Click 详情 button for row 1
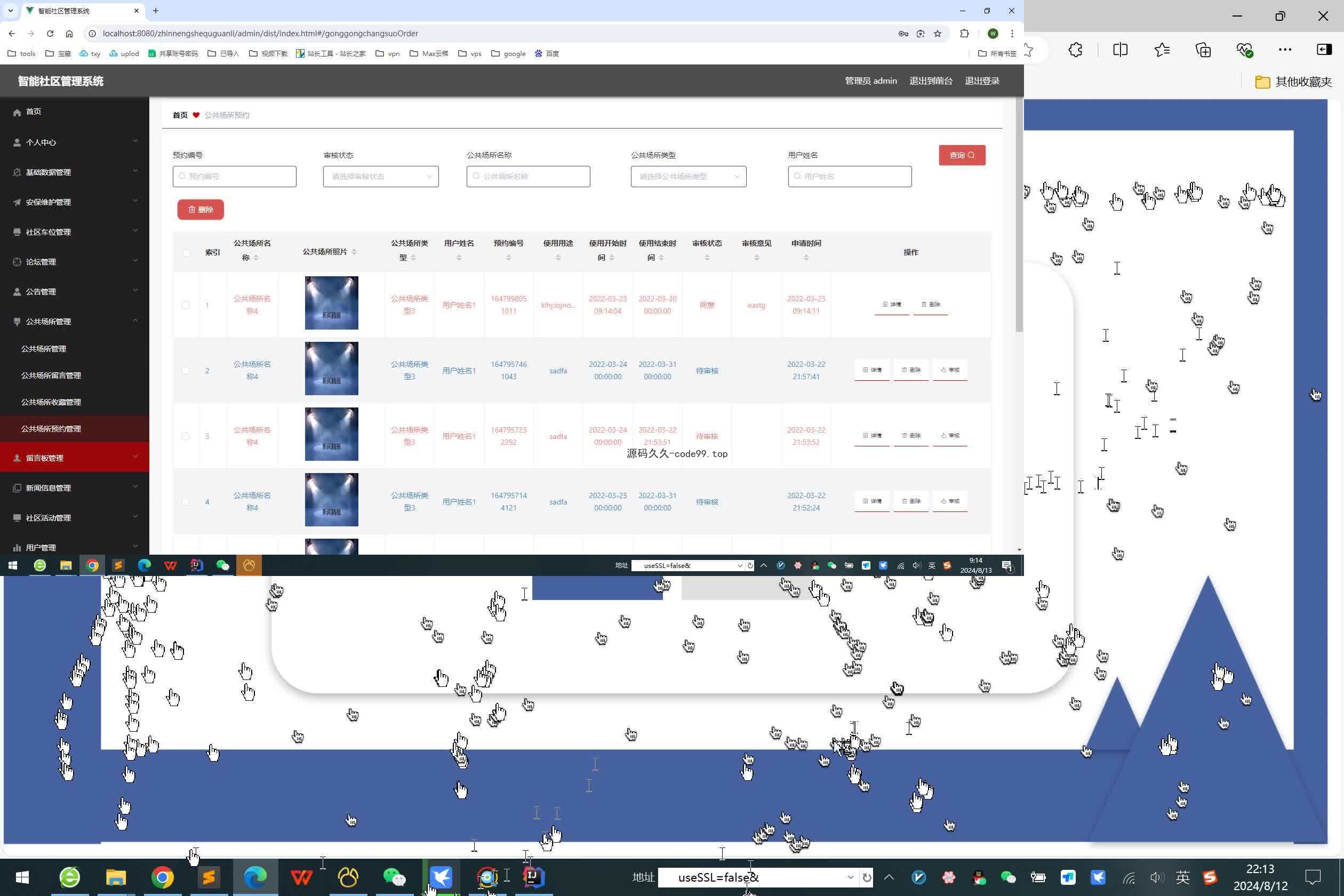1344x896 pixels. pos(891,305)
